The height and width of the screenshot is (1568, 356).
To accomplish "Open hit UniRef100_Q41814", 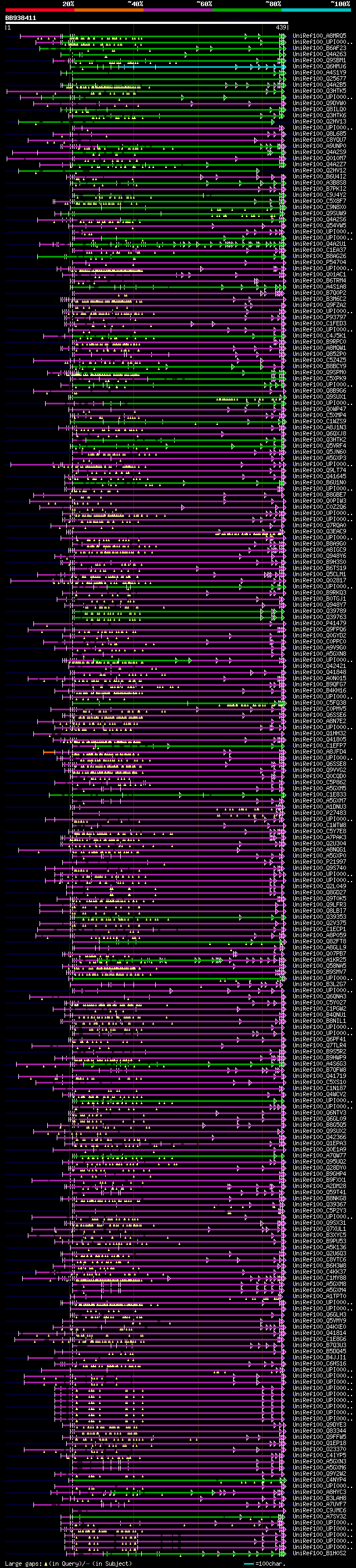I will coord(319,1332).
